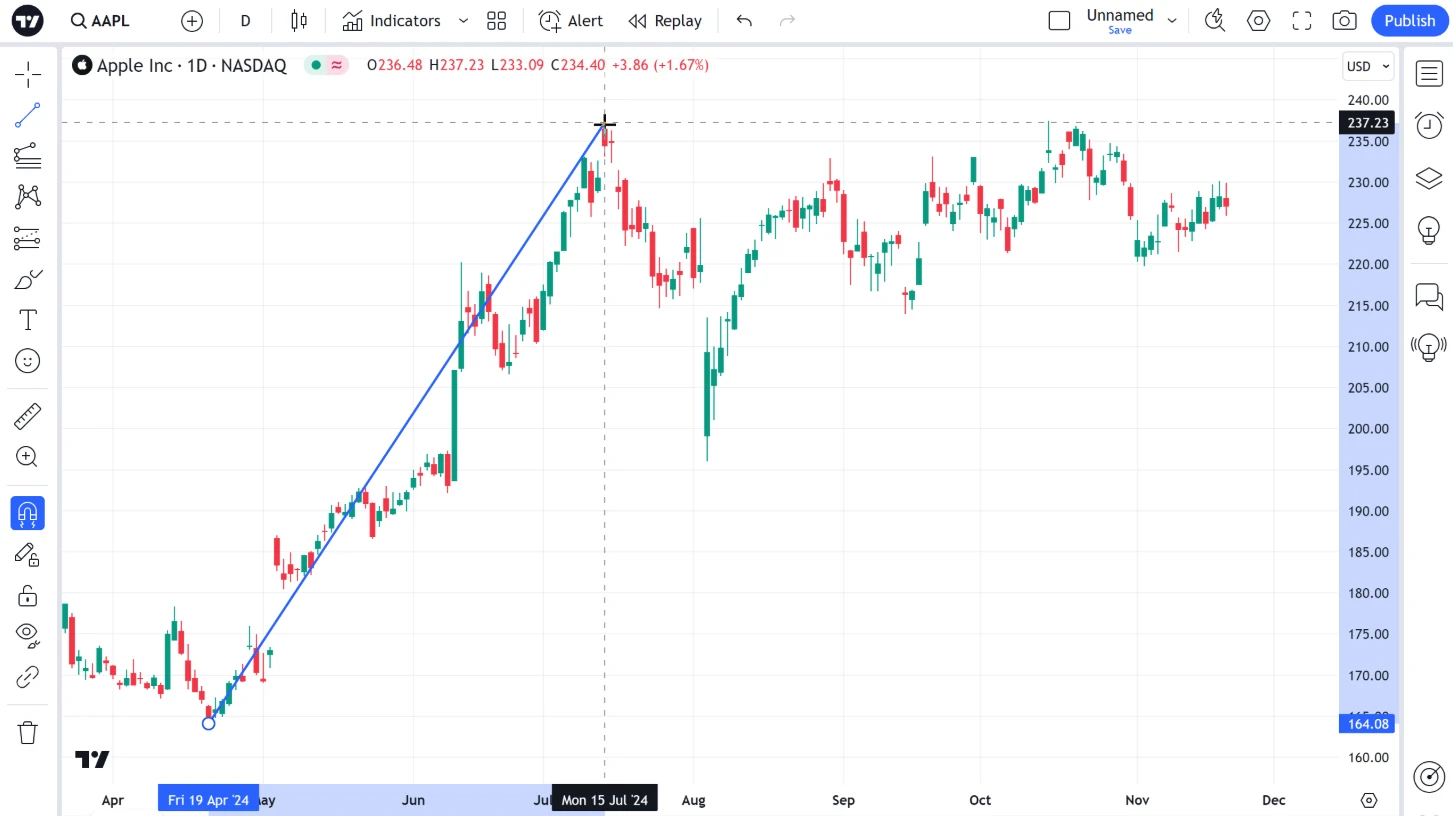Add a symbol with the plus icon

(x=192, y=21)
